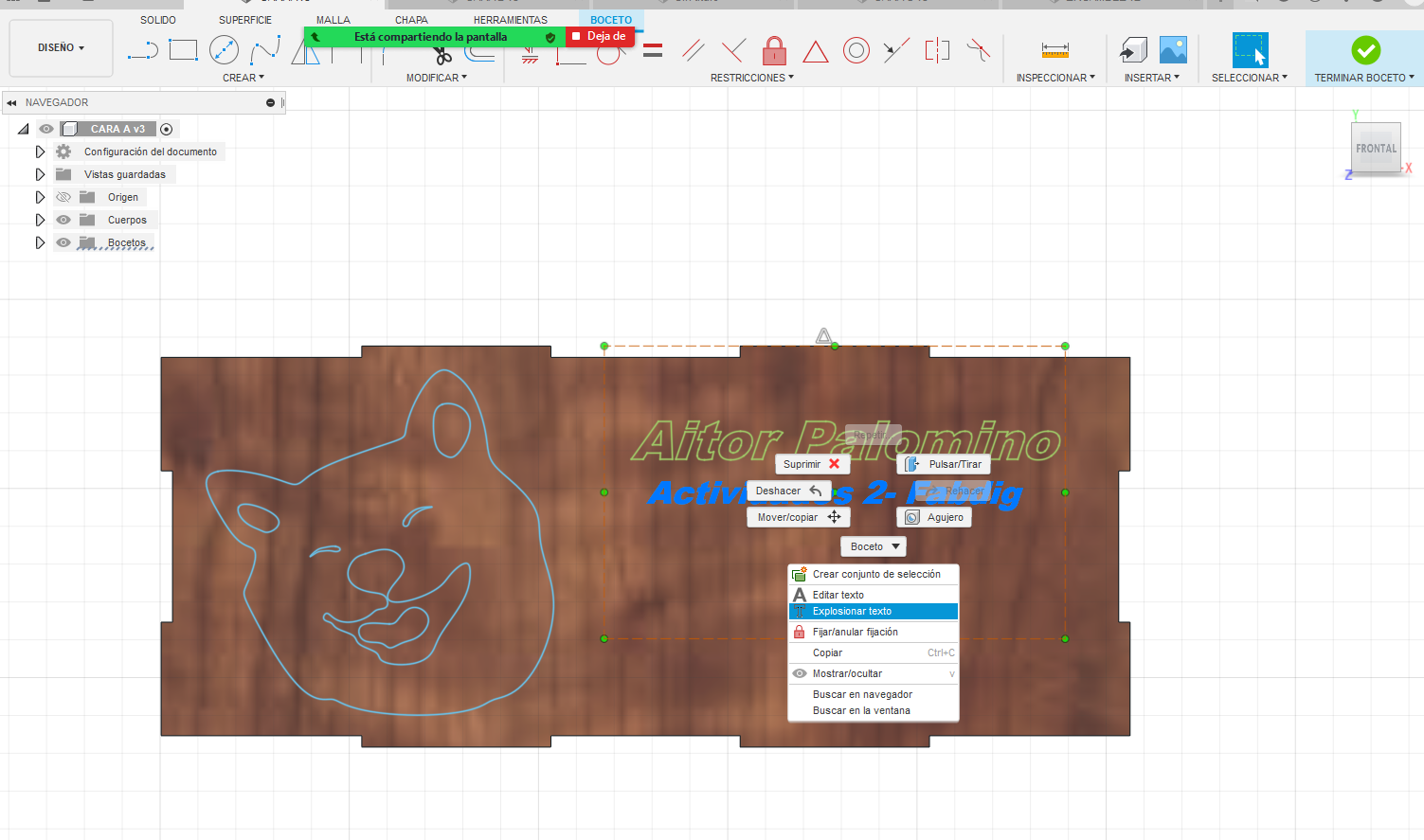Activate the Select window tool
Screen dimensions: 1424x840
[1250, 50]
